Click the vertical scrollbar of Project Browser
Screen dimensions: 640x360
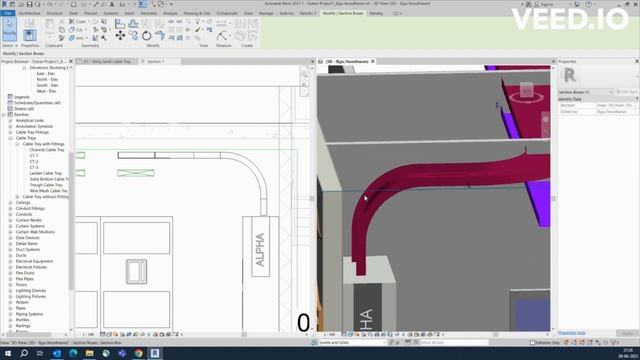coord(71,220)
